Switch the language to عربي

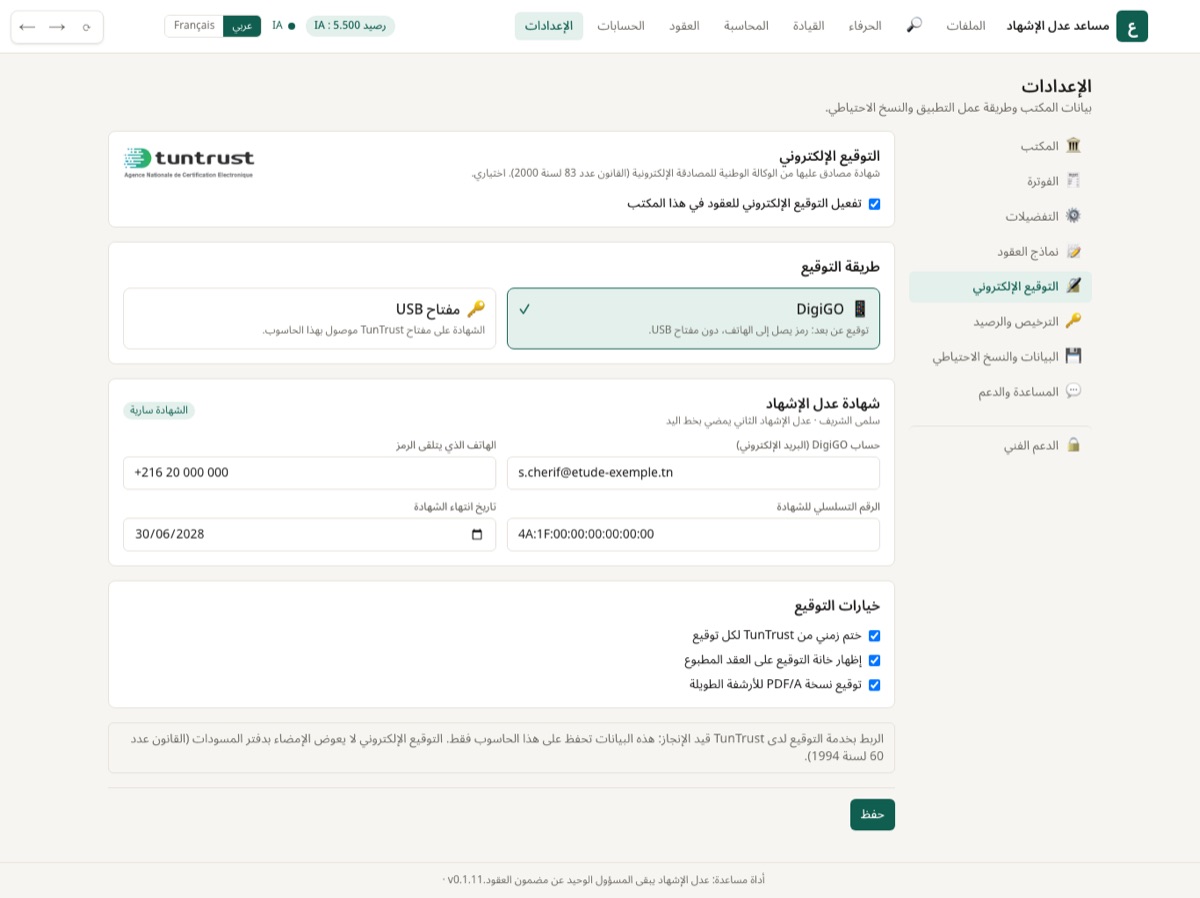[242, 26]
